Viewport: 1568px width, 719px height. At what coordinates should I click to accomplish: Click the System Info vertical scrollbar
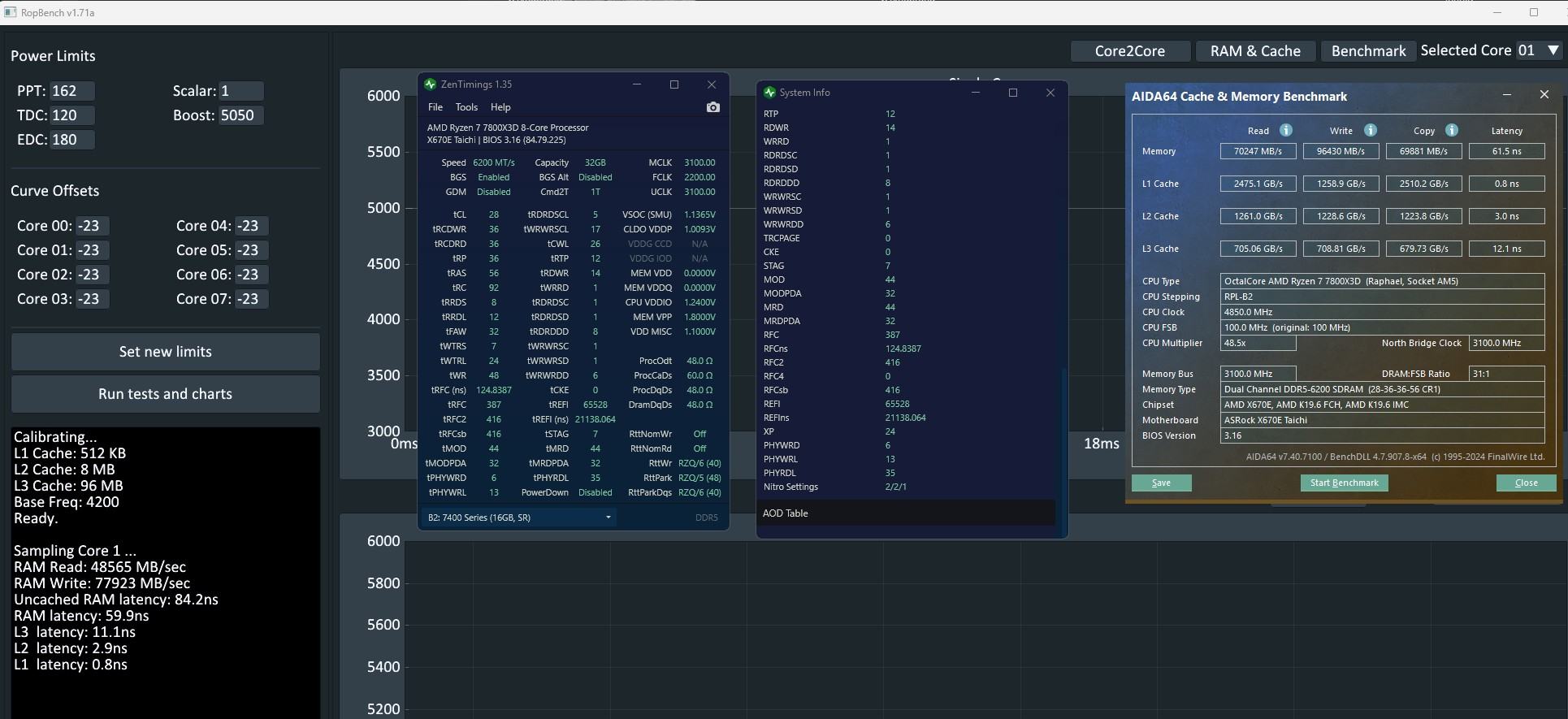pos(1063,451)
